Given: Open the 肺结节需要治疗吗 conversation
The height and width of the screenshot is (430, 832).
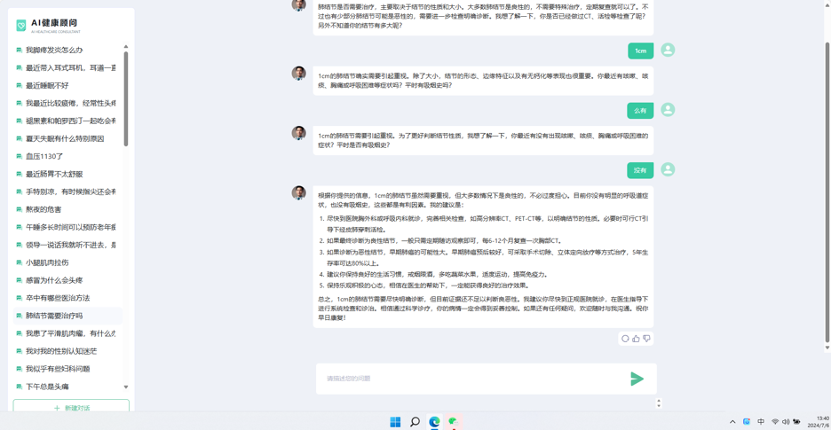Looking at the screenshot, I should coord(54,315).
